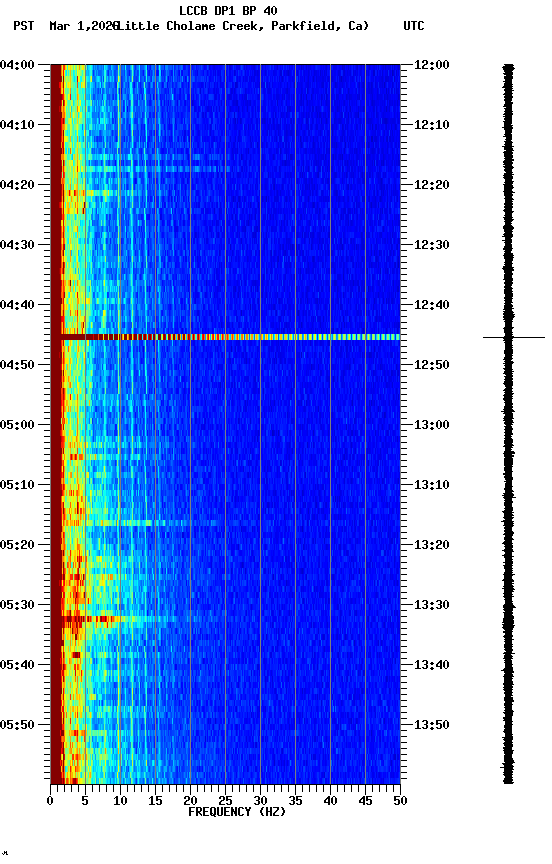The width and height of the screenshot is (552, 864).
Task: Click the 12:50 UTC time label
Action: 432,365
